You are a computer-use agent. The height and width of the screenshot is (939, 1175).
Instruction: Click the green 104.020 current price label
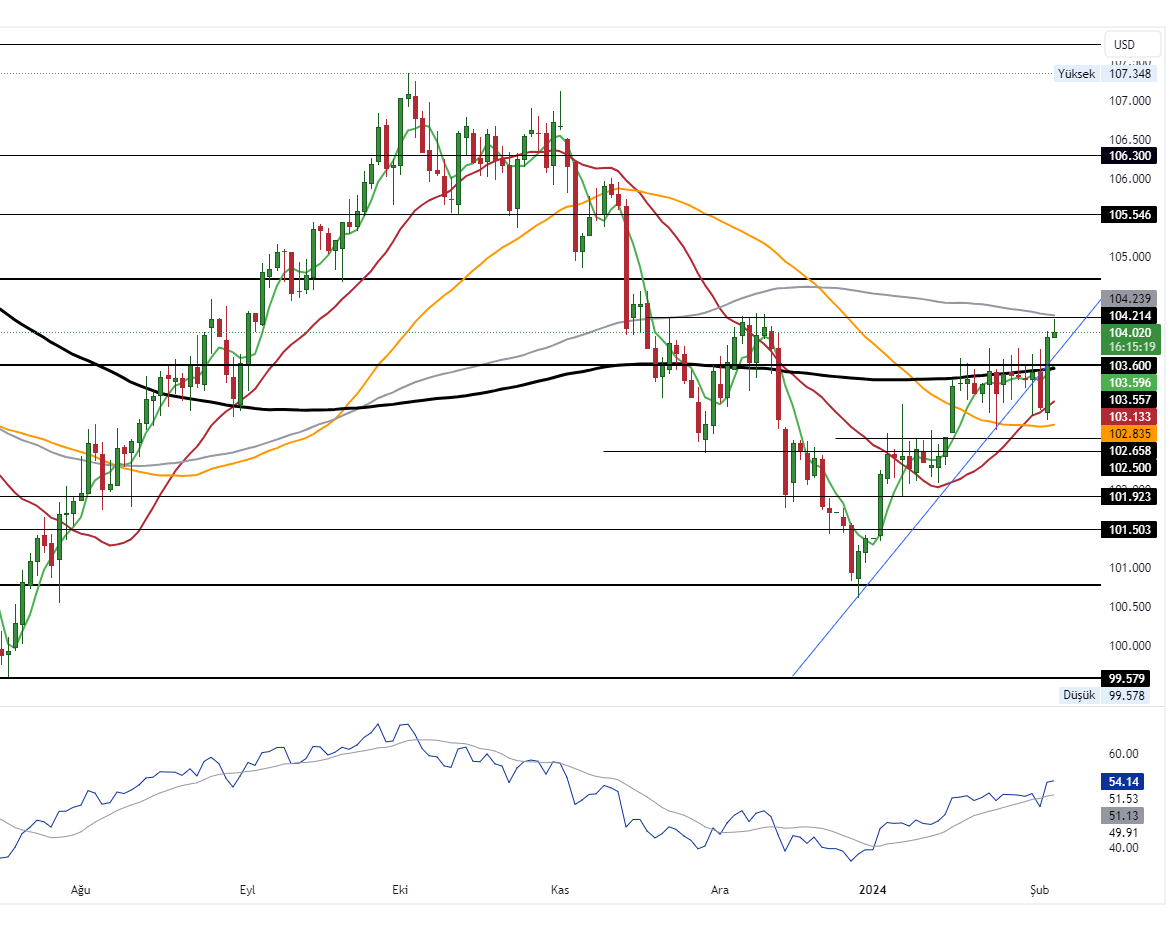1128,333
